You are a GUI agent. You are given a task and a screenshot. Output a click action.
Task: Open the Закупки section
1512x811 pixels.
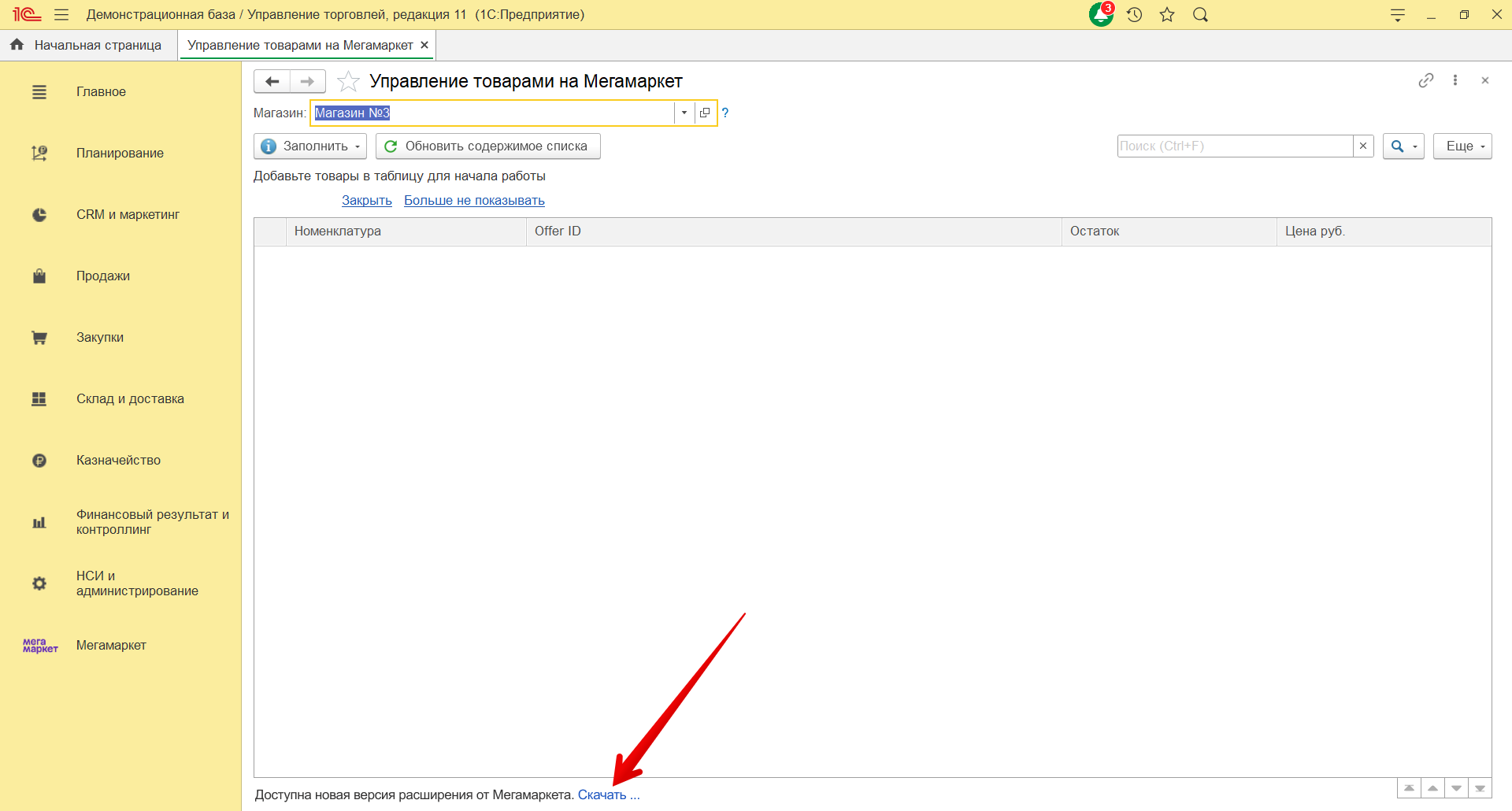click(100, 338)
